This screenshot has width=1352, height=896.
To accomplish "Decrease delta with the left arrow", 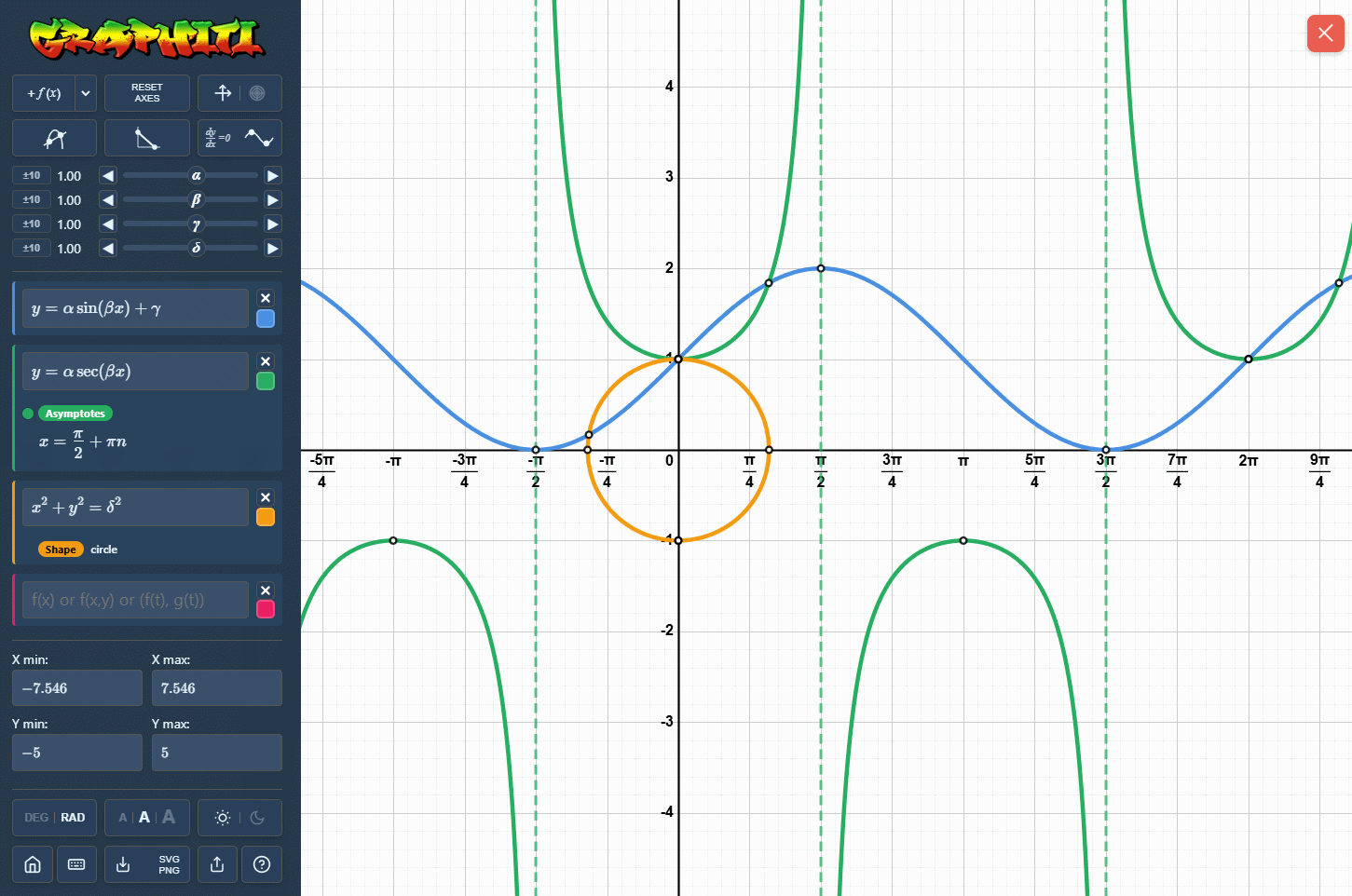I will (x=108, y=248).
